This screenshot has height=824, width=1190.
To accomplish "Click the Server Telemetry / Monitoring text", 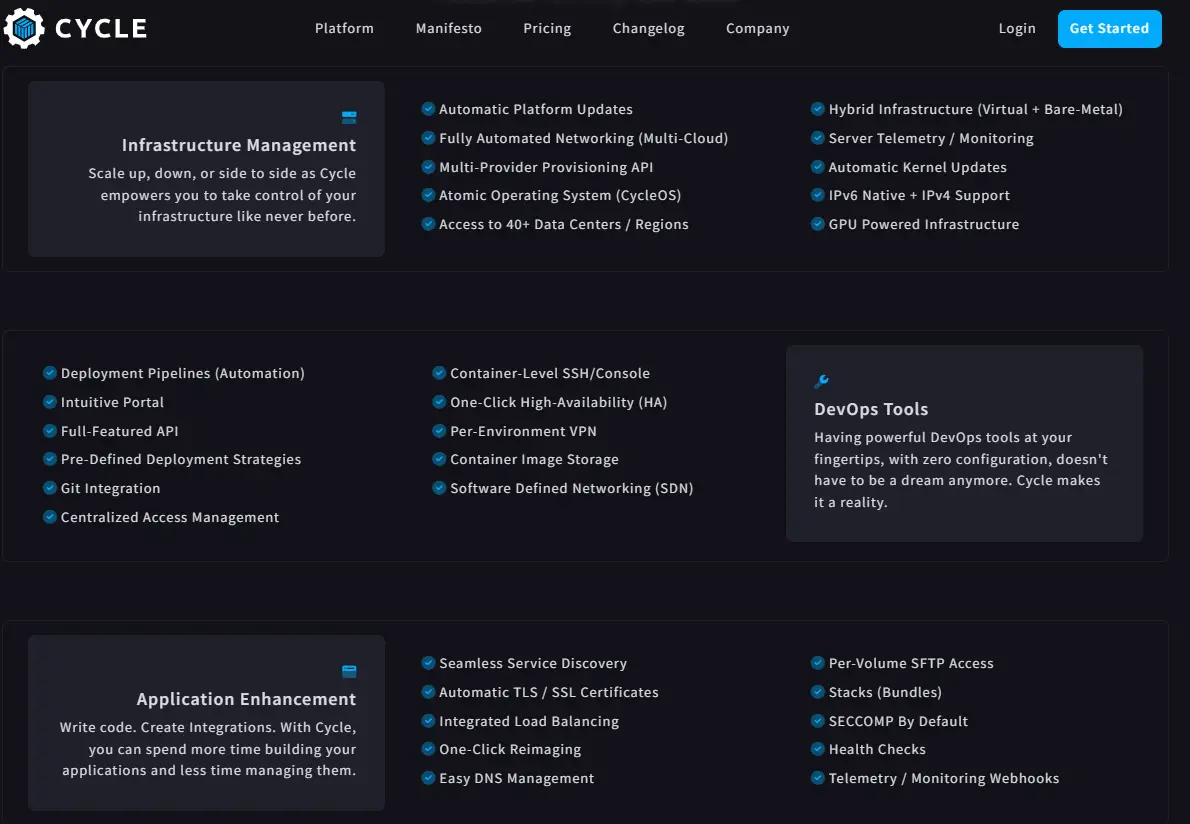I will pos(930,138).
